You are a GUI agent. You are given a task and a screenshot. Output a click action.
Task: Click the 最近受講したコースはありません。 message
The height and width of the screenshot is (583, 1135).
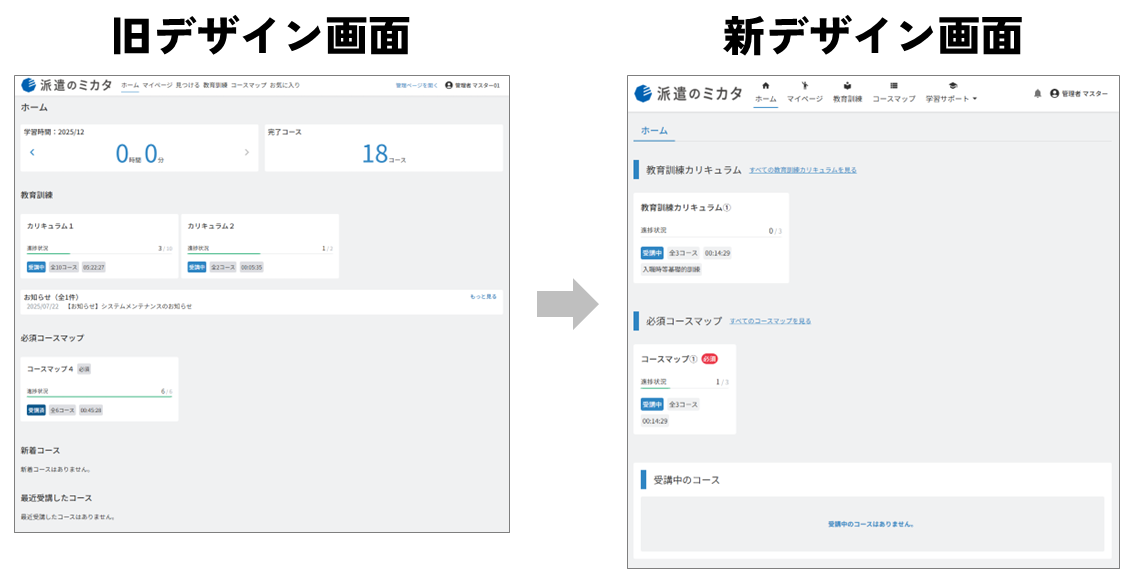click(x=69, y=517)
